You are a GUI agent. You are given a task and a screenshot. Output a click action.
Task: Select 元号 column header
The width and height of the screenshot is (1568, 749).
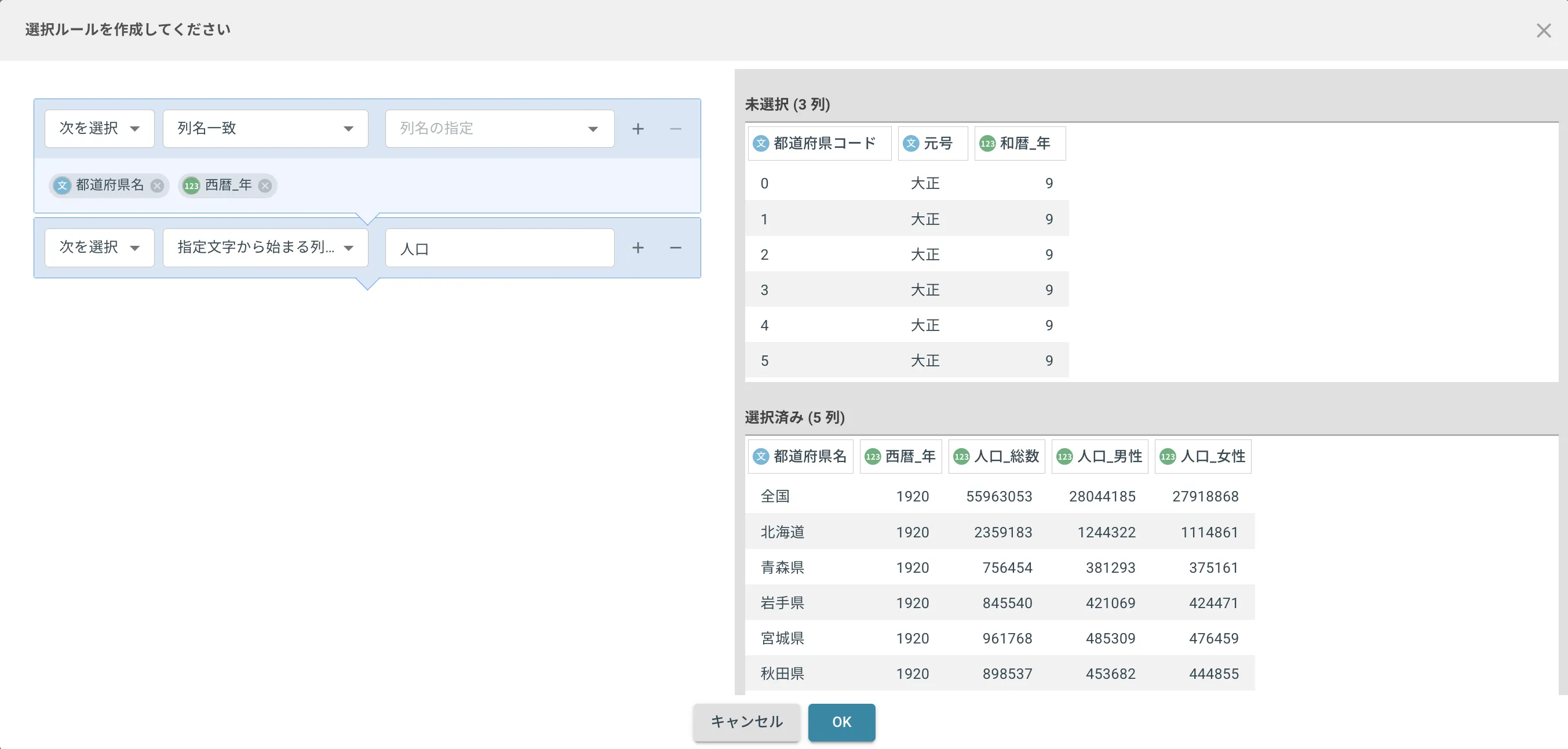click(x=932, y=143)
